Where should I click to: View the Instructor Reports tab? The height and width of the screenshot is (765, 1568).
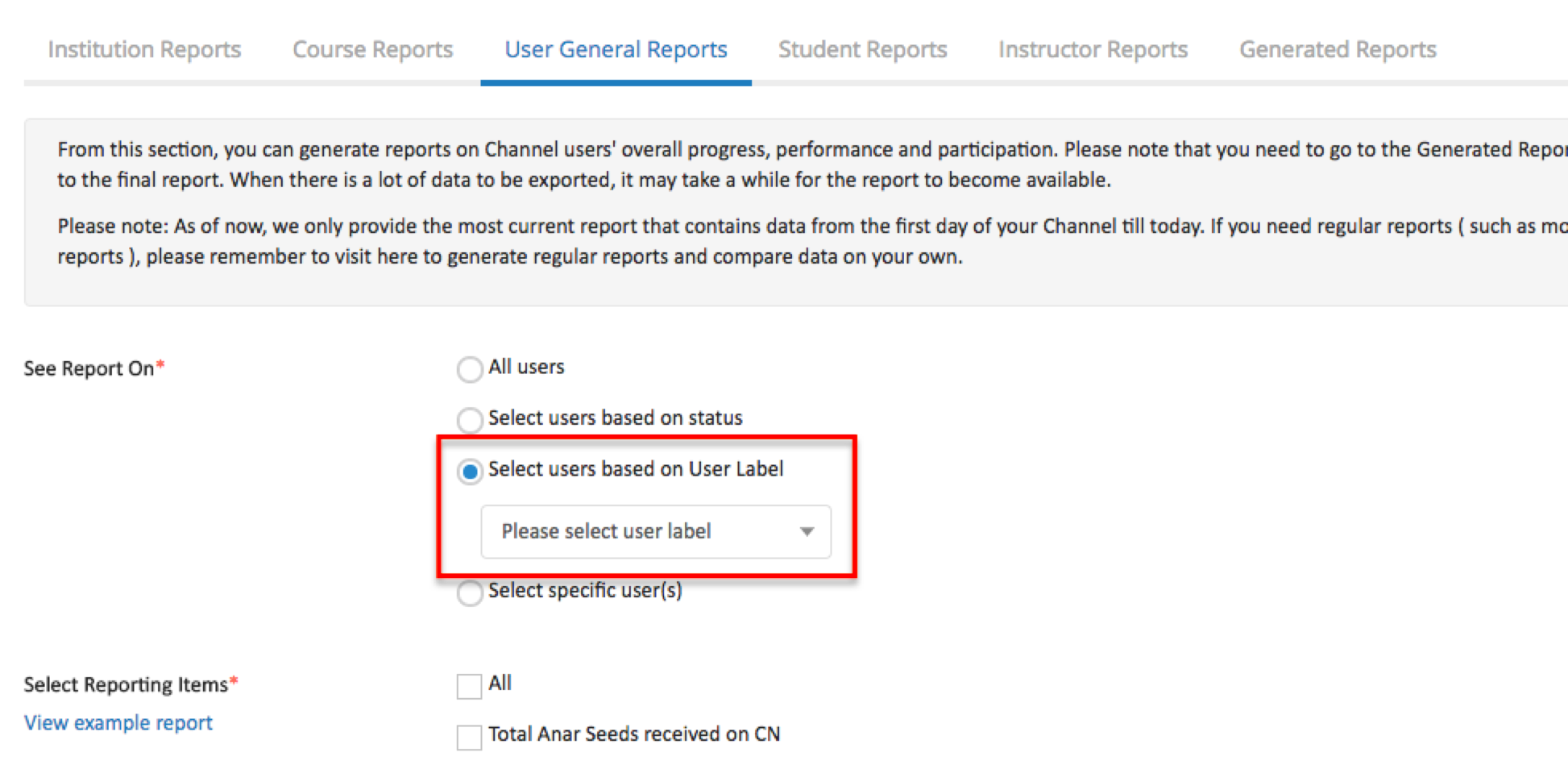pyautogui.click(x=1093, y=49)
